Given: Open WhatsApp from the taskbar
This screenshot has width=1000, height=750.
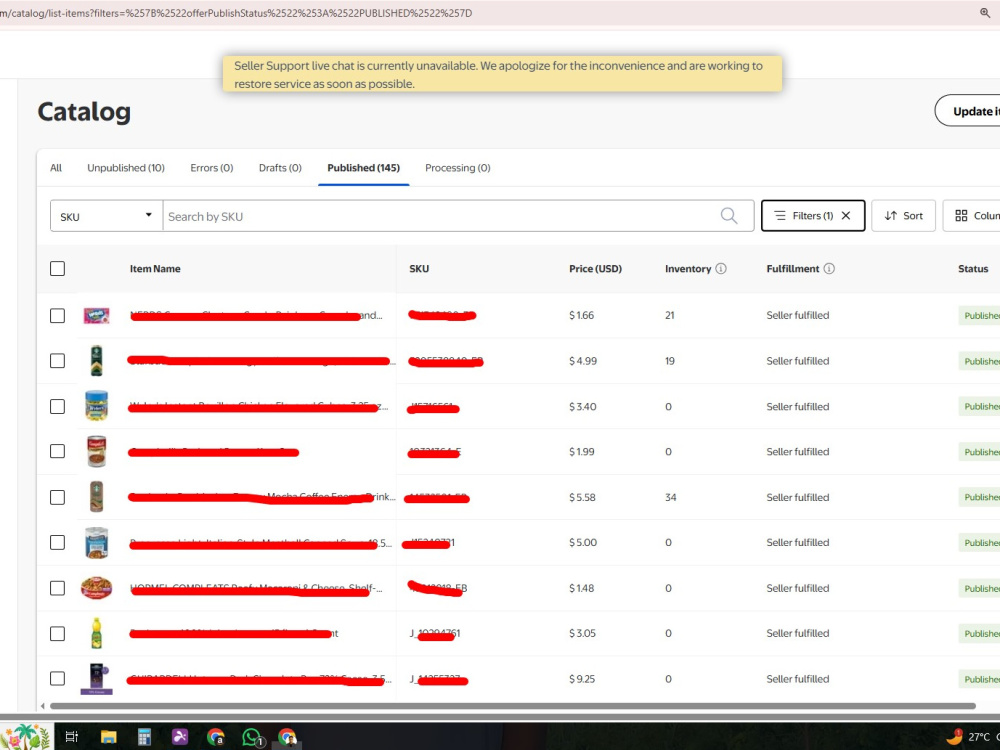Looking at the screenshot, I should 253,738.
